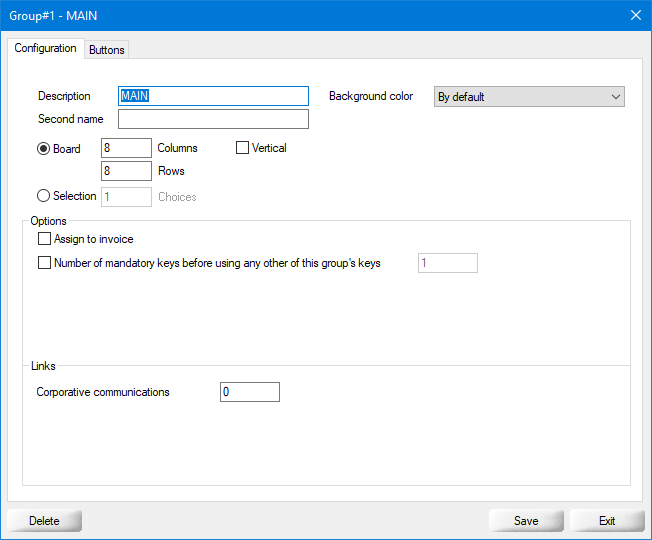The width and height of the screenshot is (652, 540).
Task: Toggle the mandatory keys checkbox
Action: tap(44, 263)
